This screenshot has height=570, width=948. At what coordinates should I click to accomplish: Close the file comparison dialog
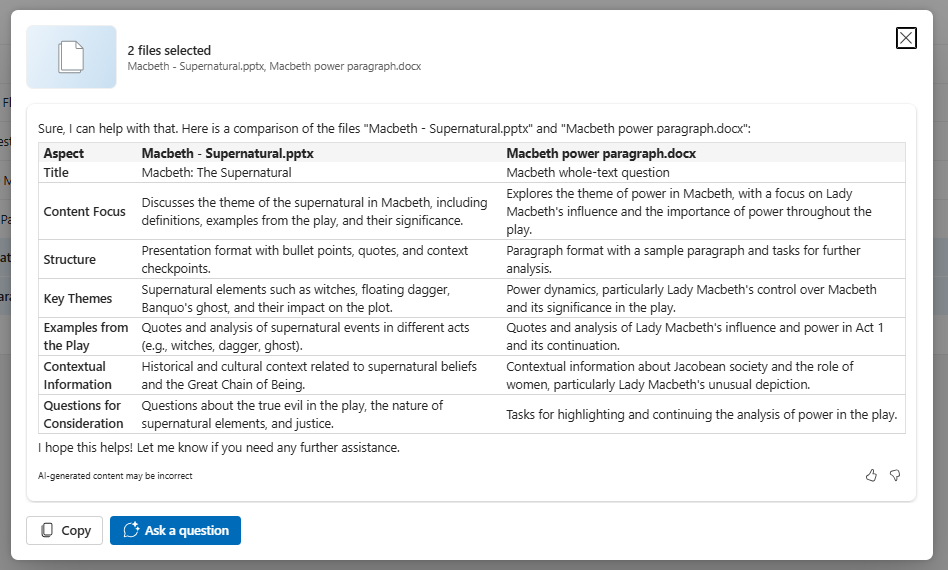tap(906, 38)
